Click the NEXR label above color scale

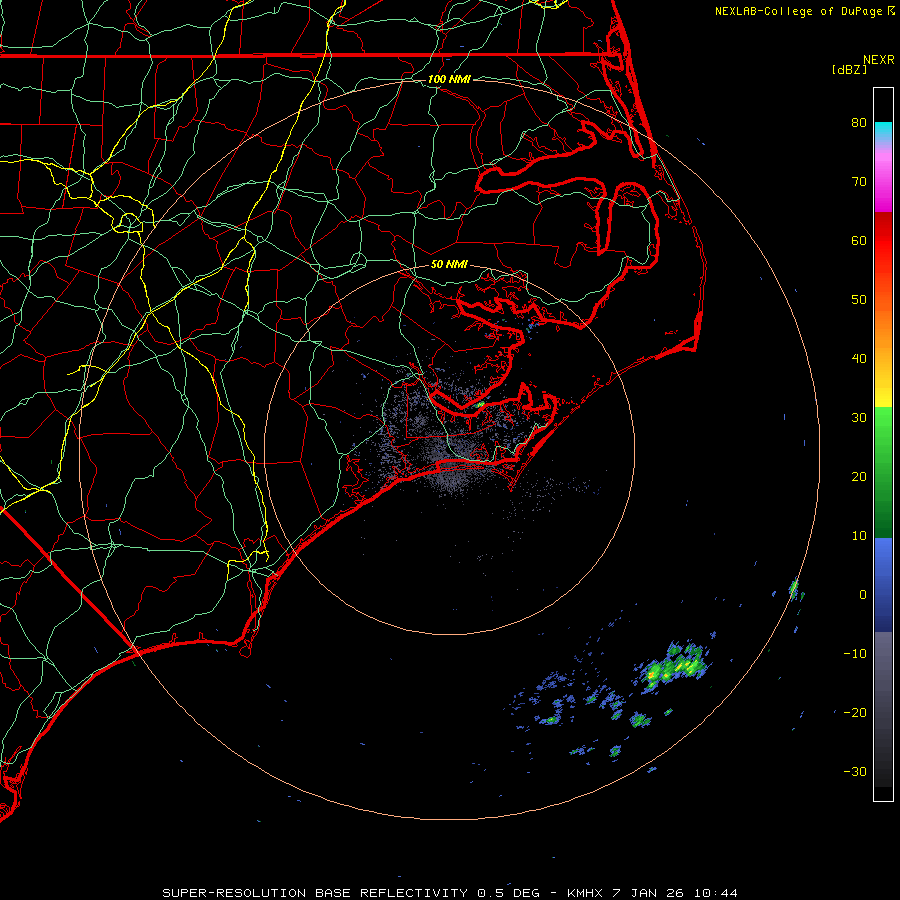tap(878, 60)
